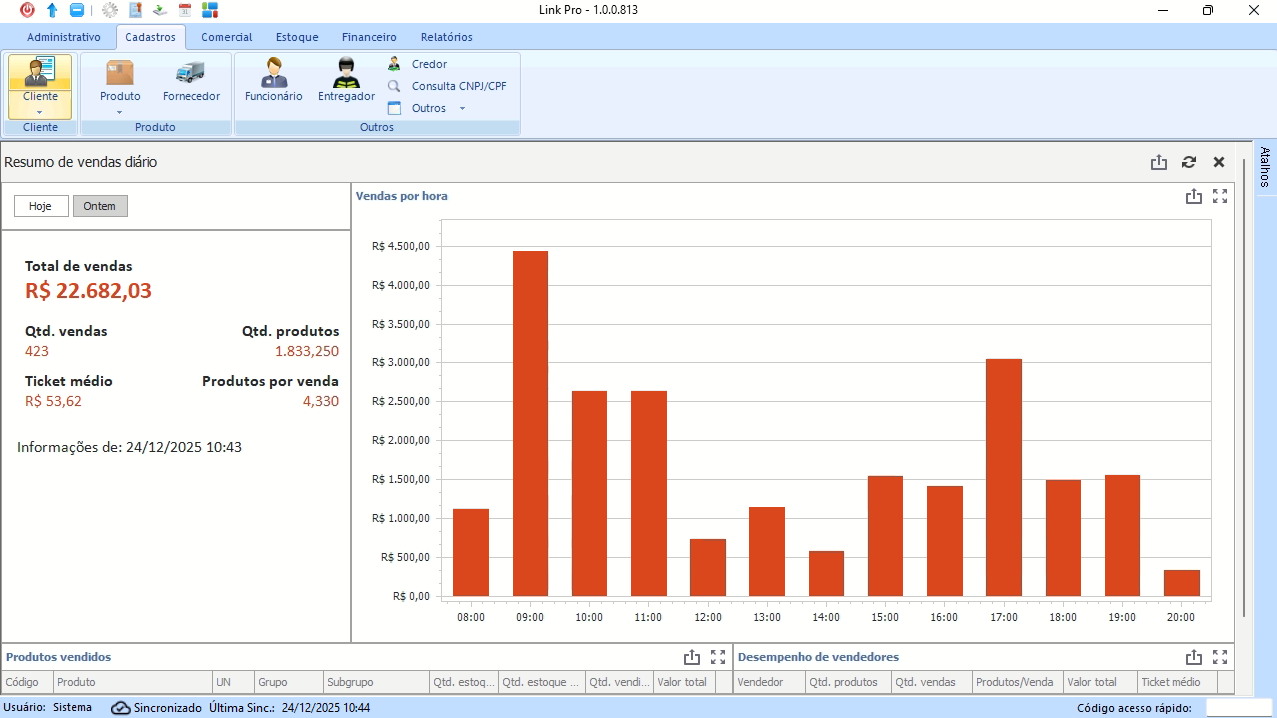
Task: Click the Sincronizado cloud icon
Action: click(121, 708)
